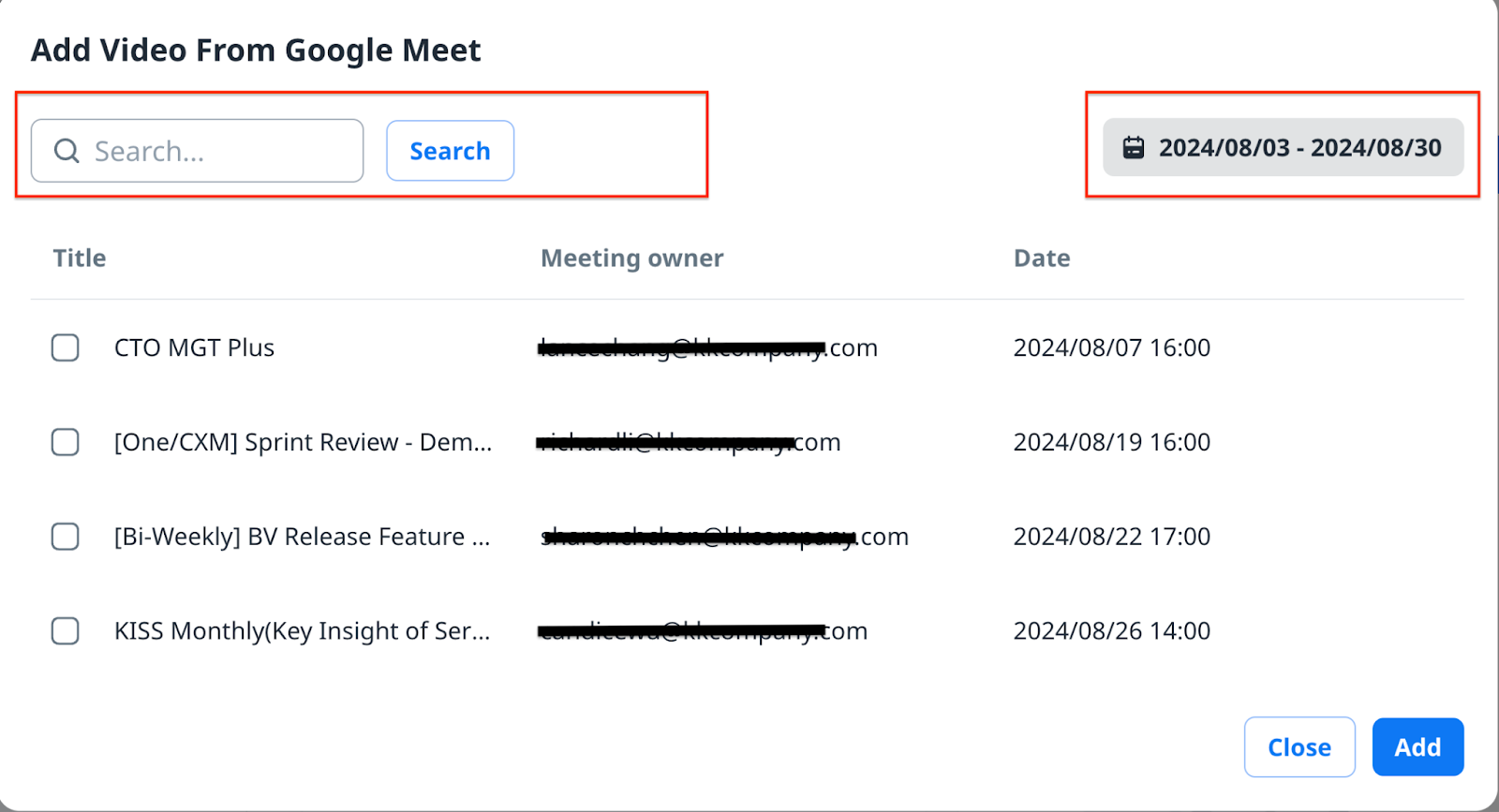Check the CTO MGT Plus checkbox

65,347
